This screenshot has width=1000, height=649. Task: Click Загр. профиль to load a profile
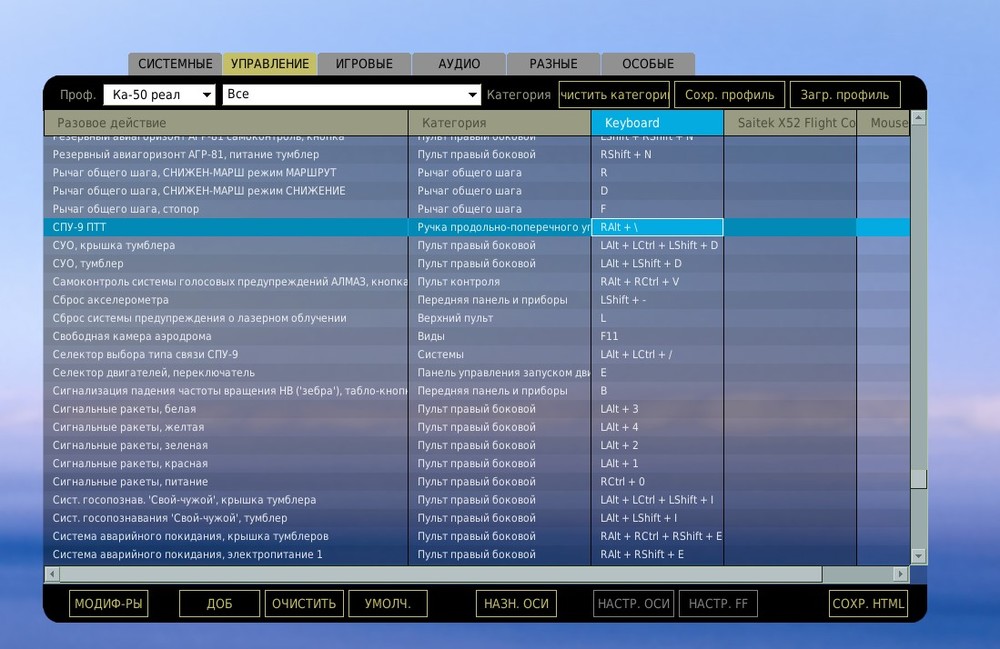[844, 93]
